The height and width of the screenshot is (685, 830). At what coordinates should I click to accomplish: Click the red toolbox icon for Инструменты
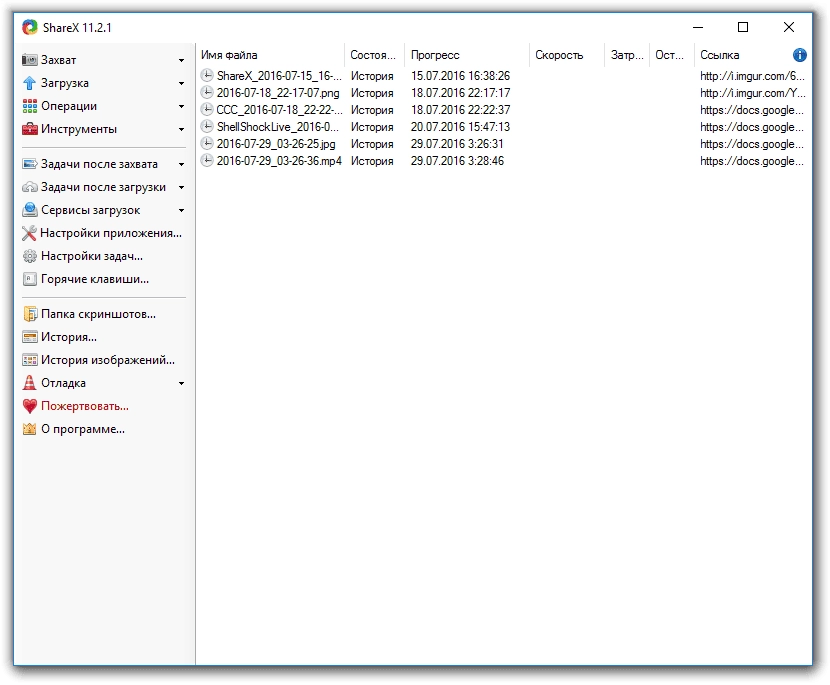30,129
